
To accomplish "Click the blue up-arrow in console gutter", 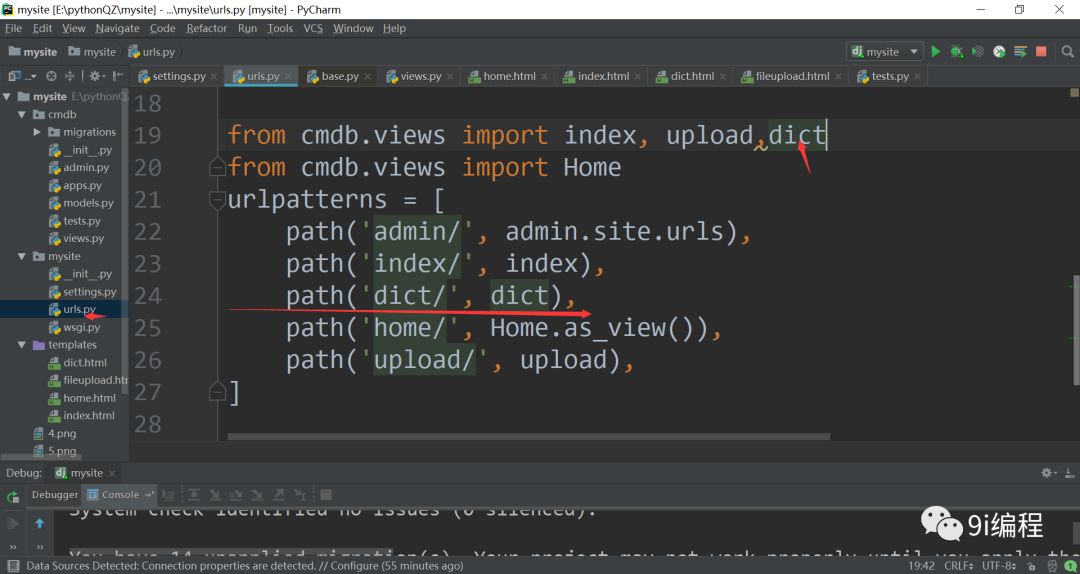I will [40, 523].
